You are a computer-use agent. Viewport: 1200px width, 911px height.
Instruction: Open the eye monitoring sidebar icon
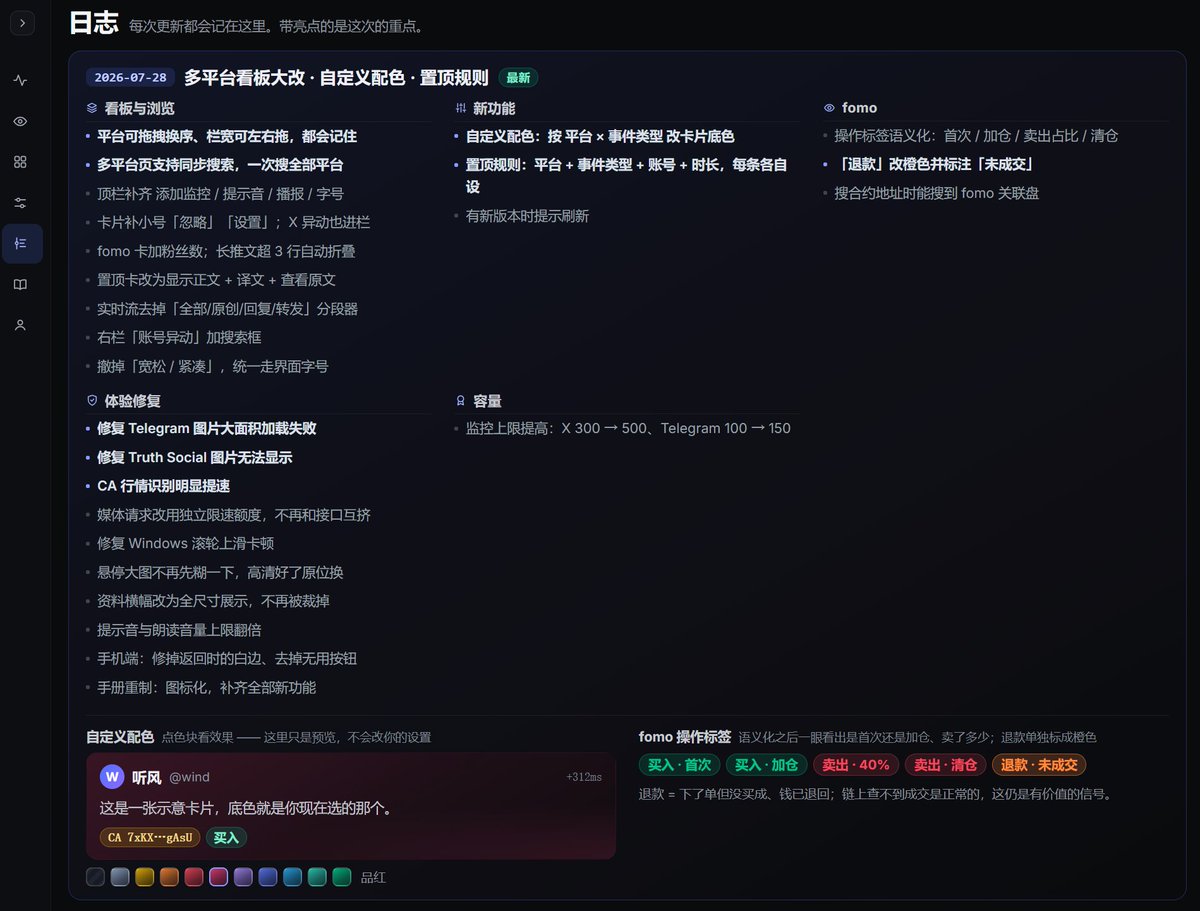[20, 121]
